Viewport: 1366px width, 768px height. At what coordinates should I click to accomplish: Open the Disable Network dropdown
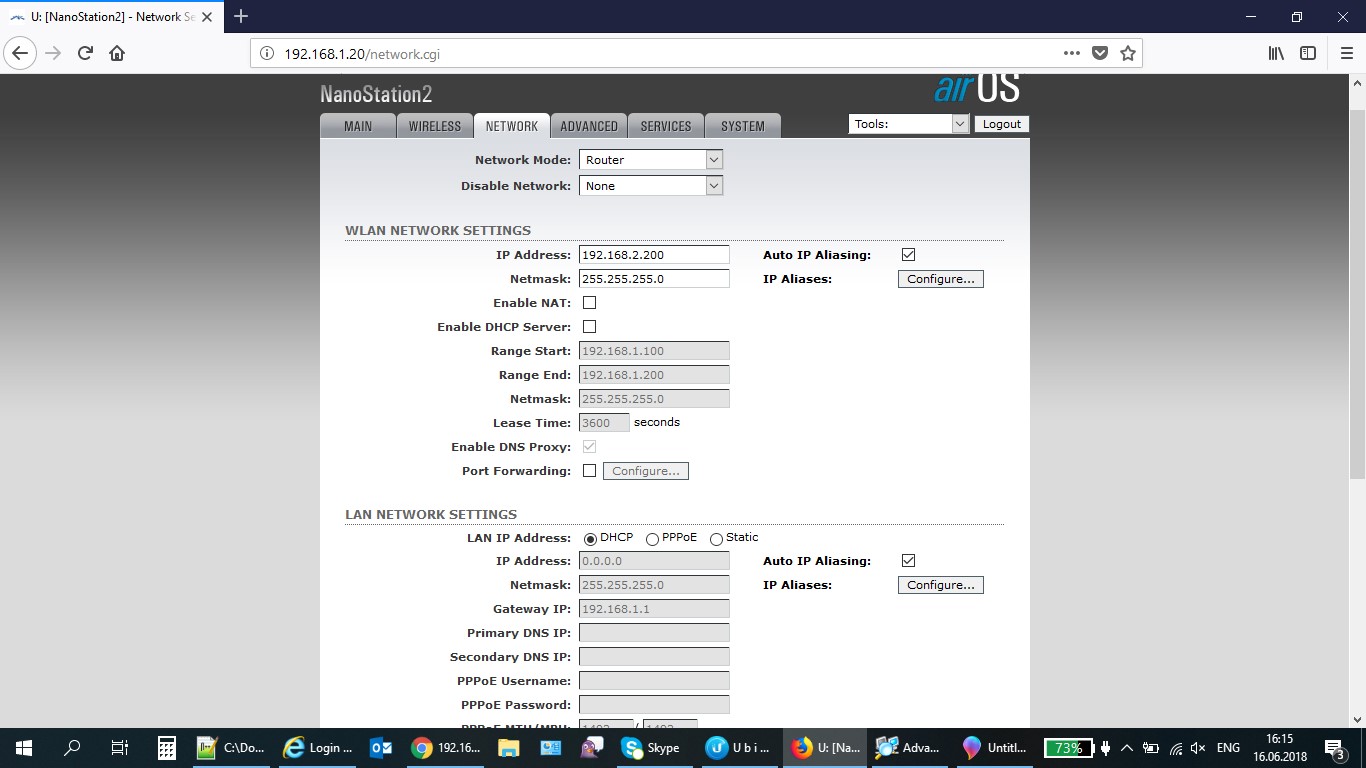[x=651, y=186]
